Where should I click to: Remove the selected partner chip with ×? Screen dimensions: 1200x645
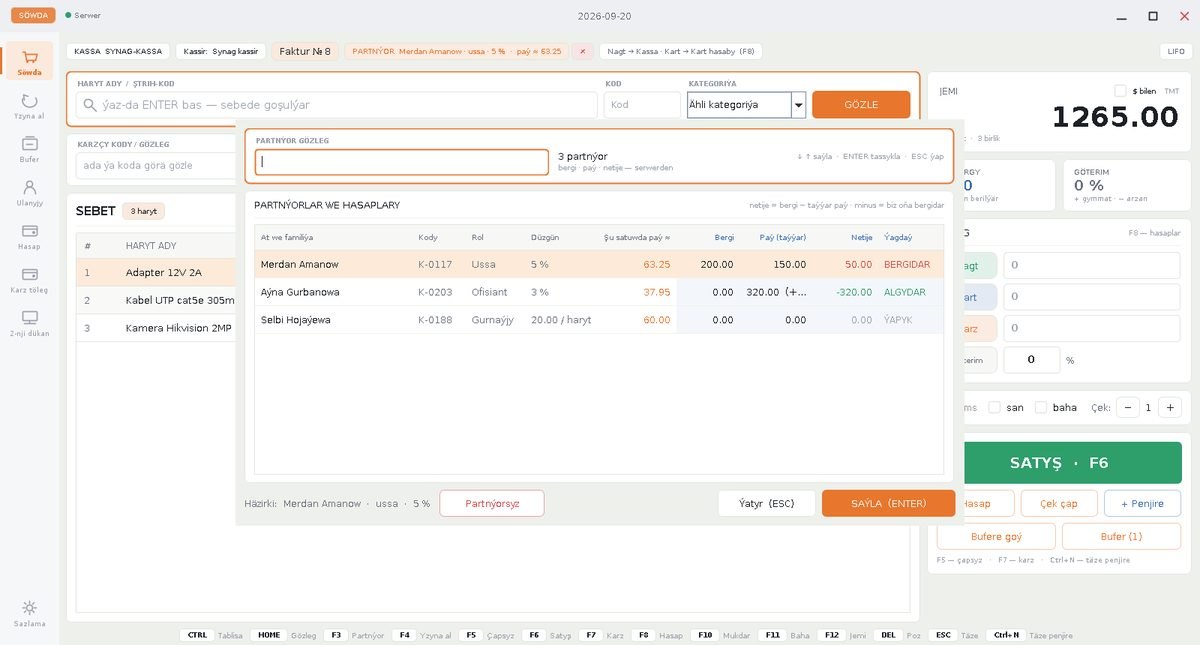(x=582, y=51)
